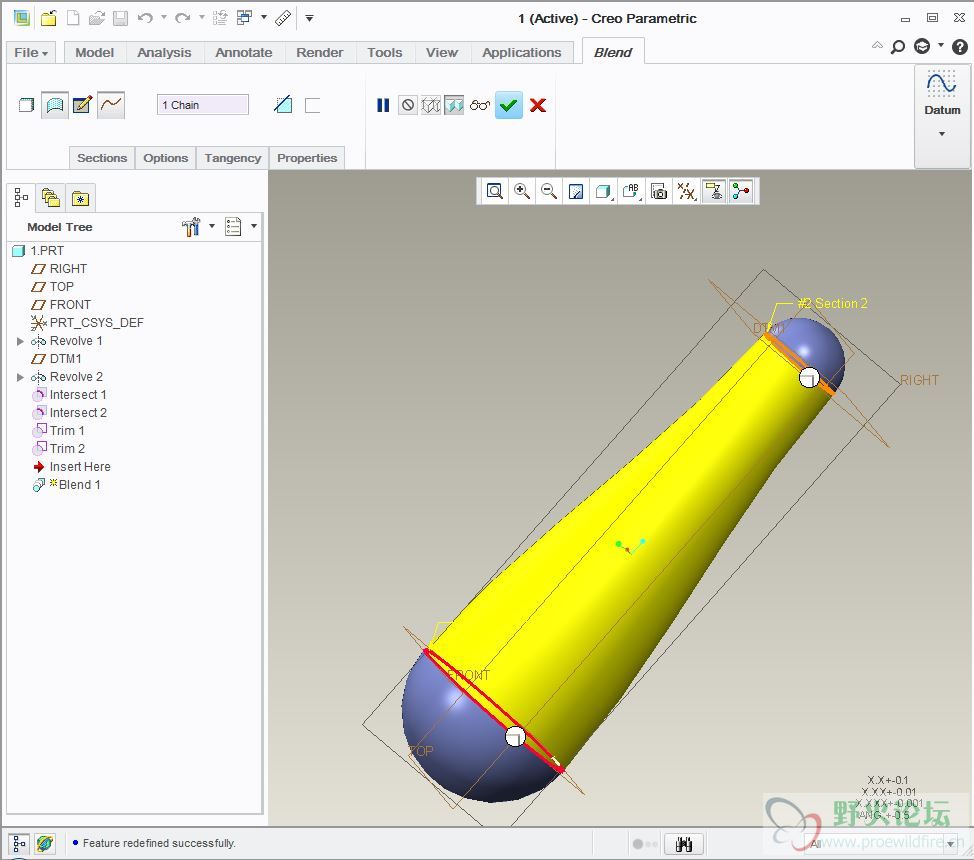The height and width of the screenshot is (860, 974).
Task: Click the drag handle on Section 2
Action: pos(808,377)
